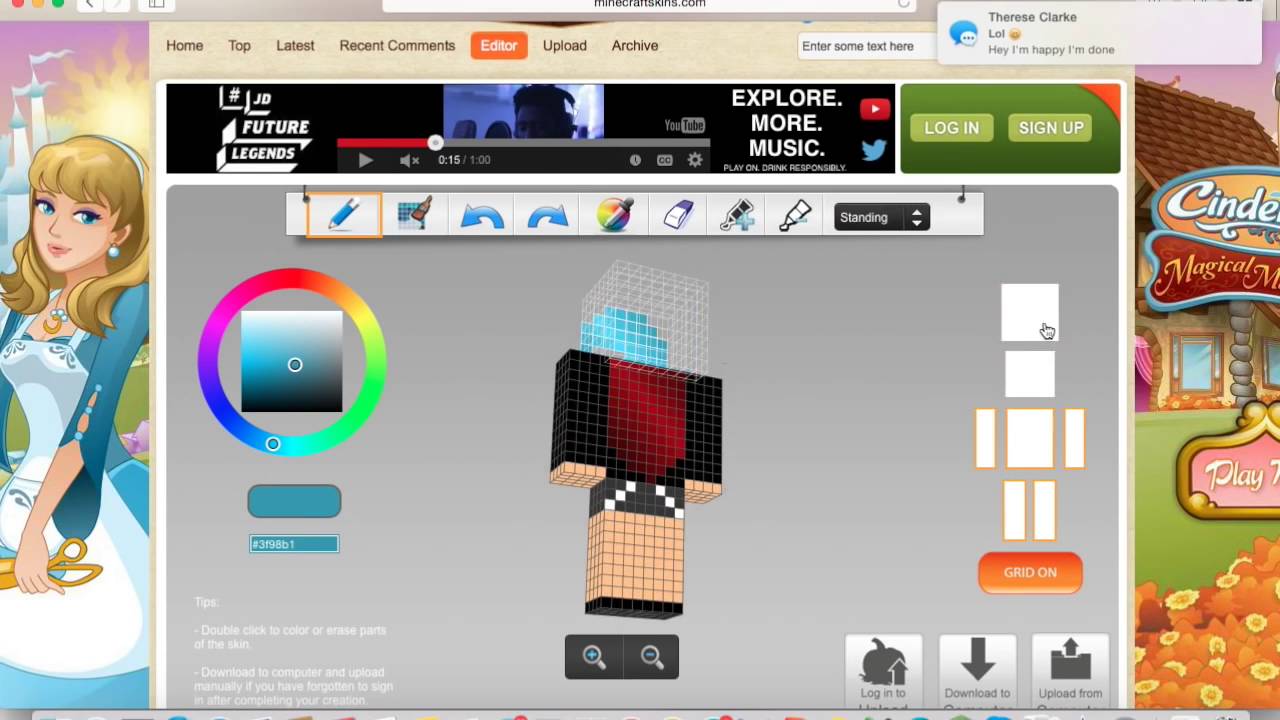The image size is (1280, 720).
Task: Select the Editor tab
Action: click(499, 46)
